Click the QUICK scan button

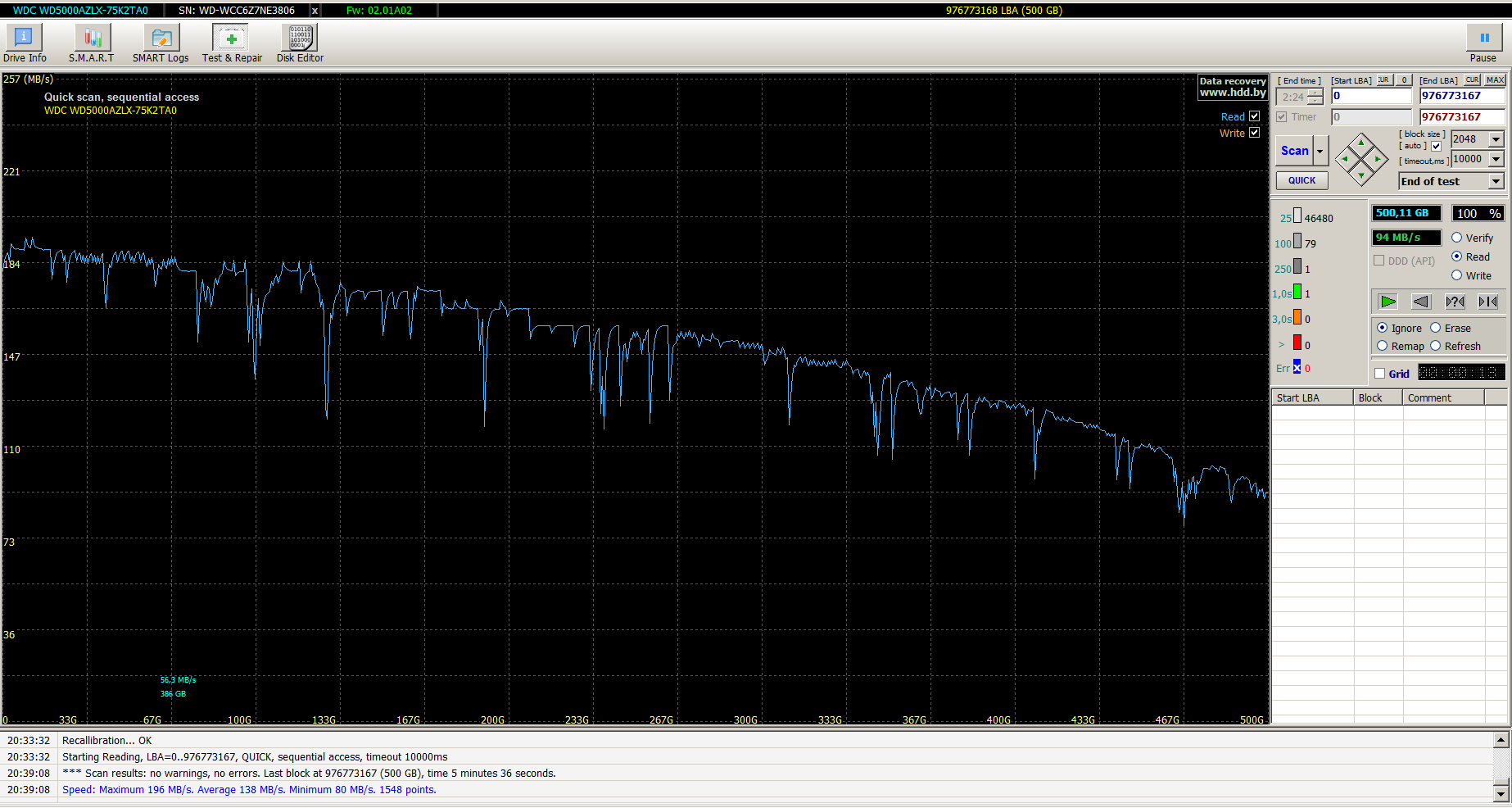(1301, 180)
